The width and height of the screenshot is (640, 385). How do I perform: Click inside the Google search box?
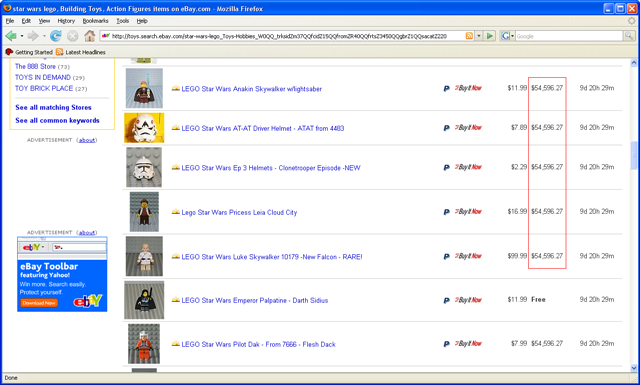pyautogui.click(x=569, y=36)
